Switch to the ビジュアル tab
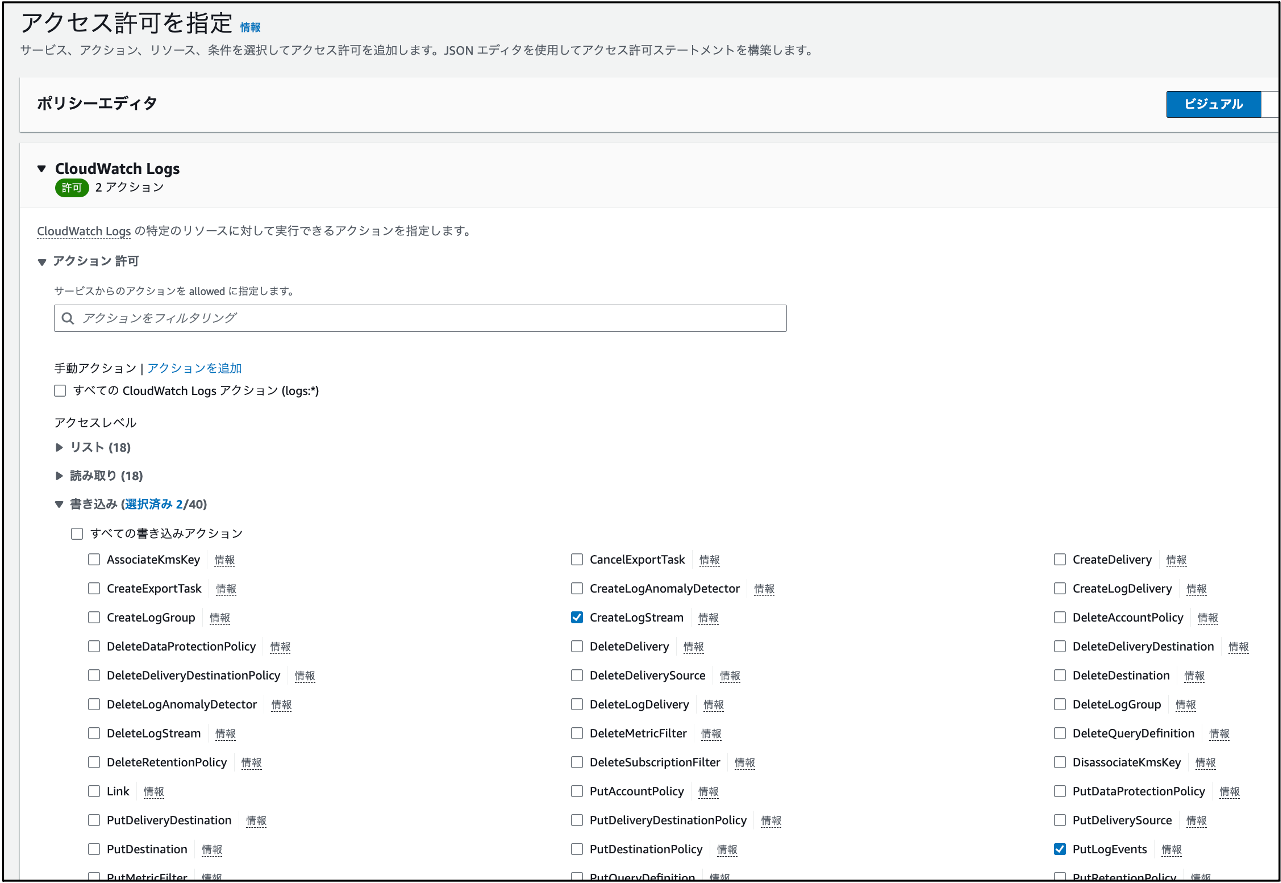Image resolution: width=1281 pixels, height=883 pixels. 1213,103
